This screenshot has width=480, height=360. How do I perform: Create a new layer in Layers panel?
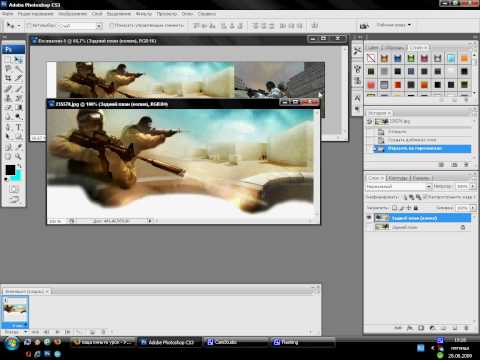pos(455,328)
